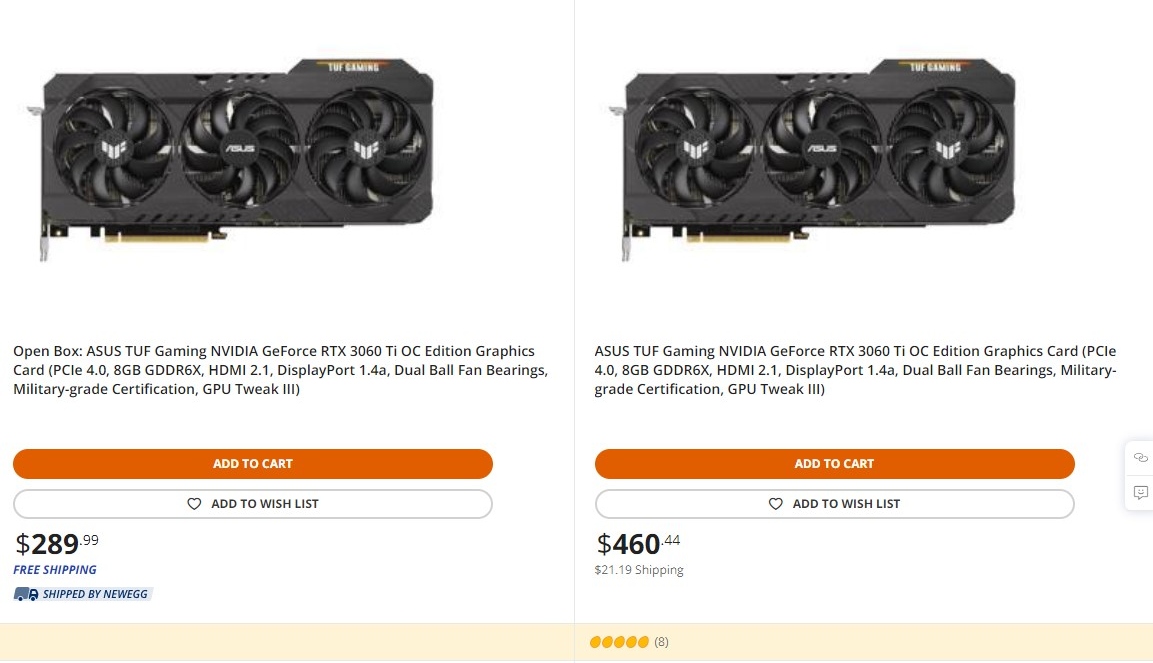Click the heart icon on the right wish list button

pyautogui.click(x=776, y=503)
